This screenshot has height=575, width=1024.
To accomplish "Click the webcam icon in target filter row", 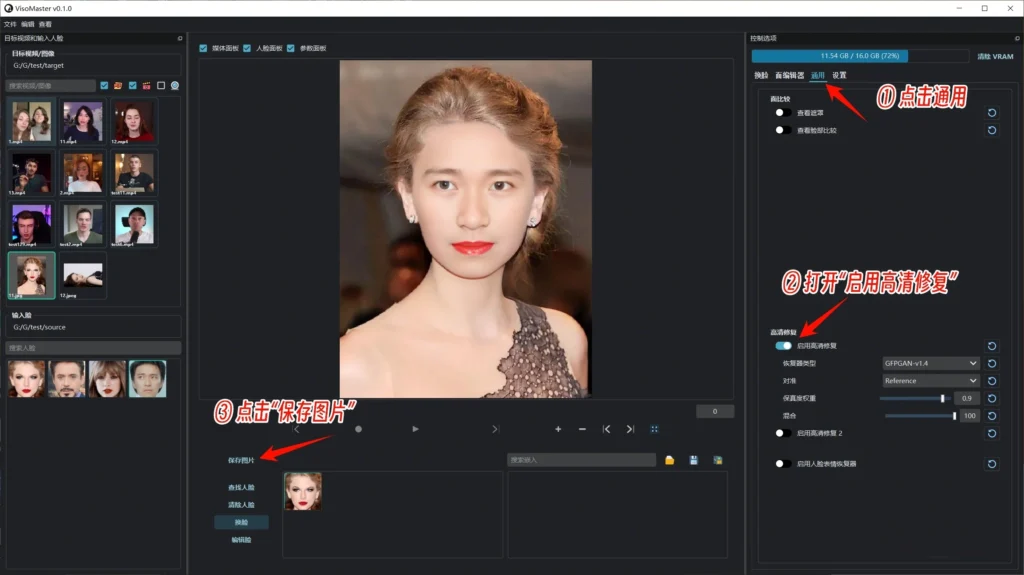I will click(x=175, y=86).
